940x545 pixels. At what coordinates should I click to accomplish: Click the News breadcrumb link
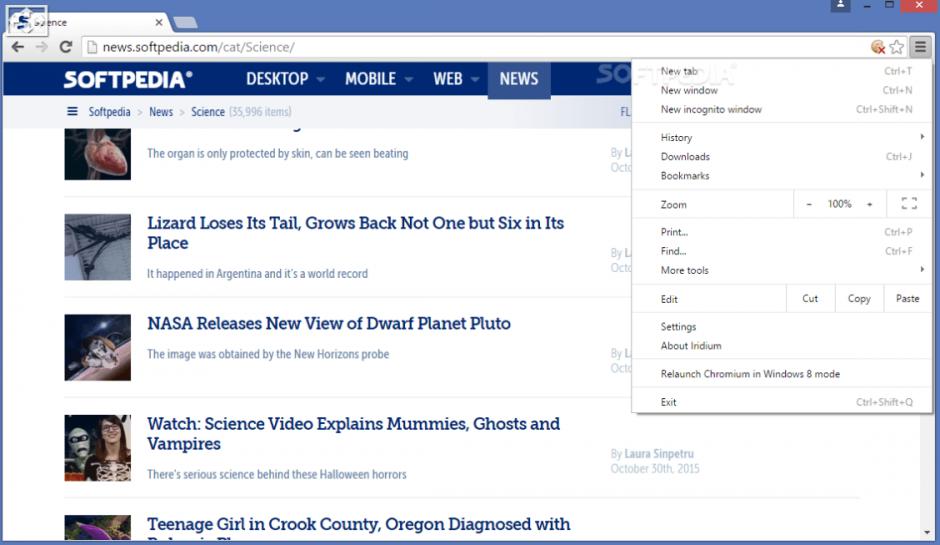161,112
